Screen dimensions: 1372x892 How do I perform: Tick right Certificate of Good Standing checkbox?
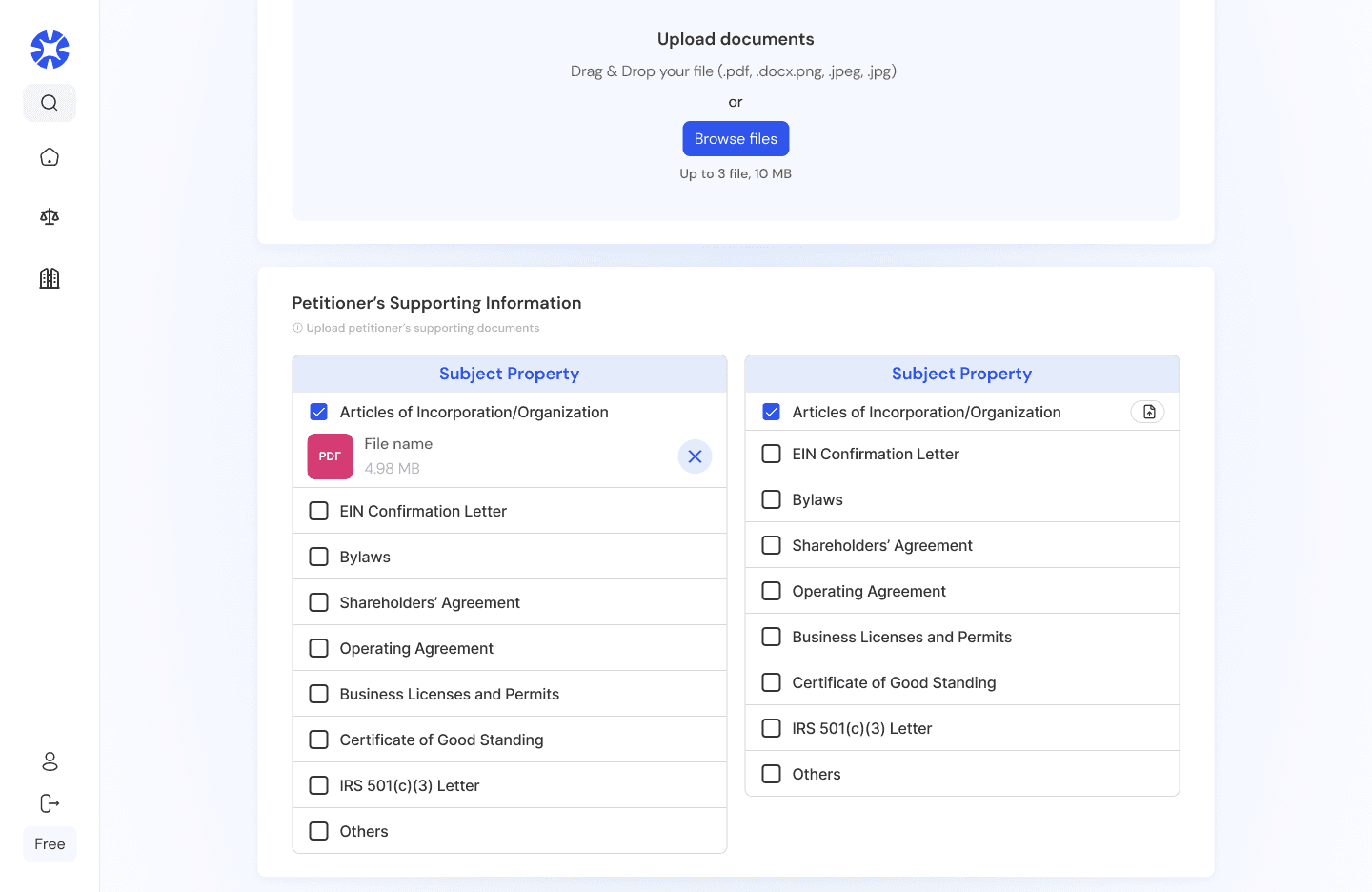coord(772,682)
